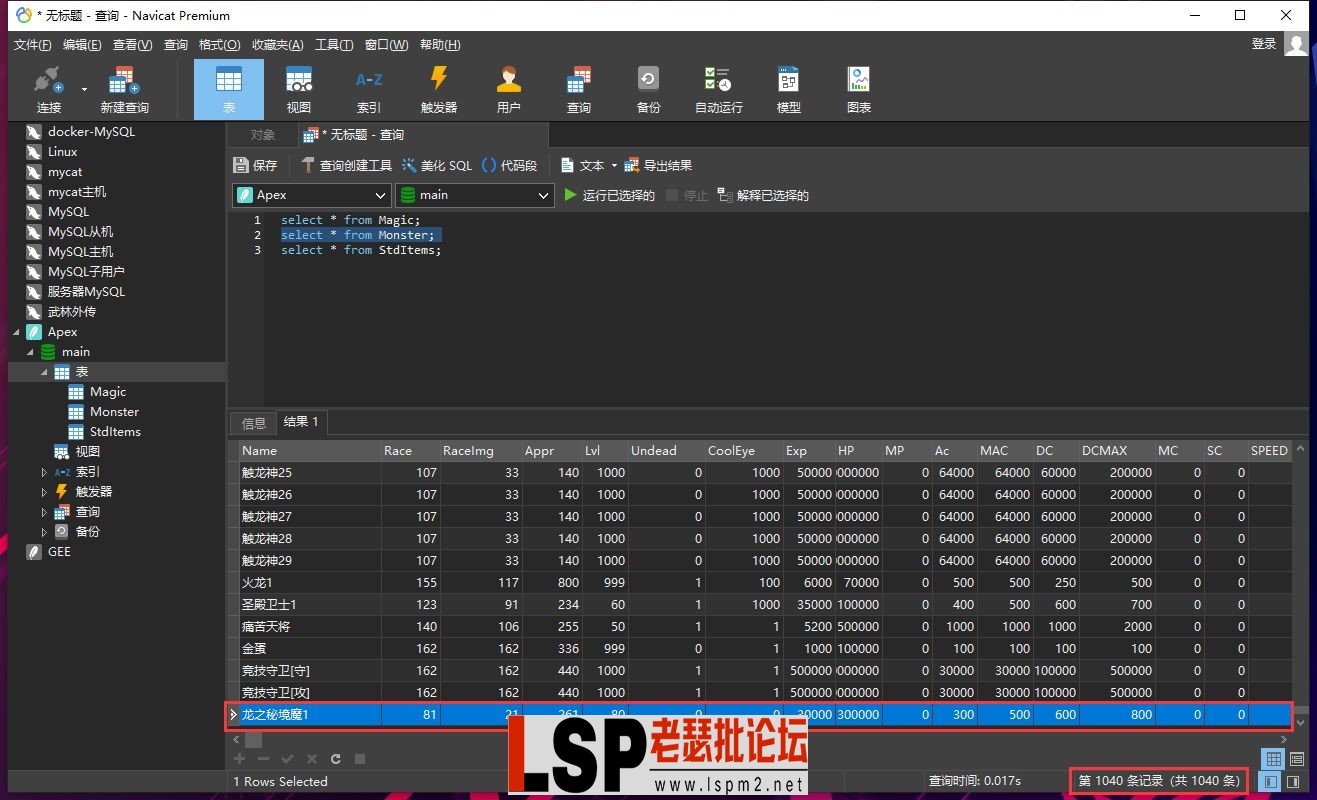Collapse the Apex connection node
Screen dimensions: 1317x800
(x=15, y=332)
